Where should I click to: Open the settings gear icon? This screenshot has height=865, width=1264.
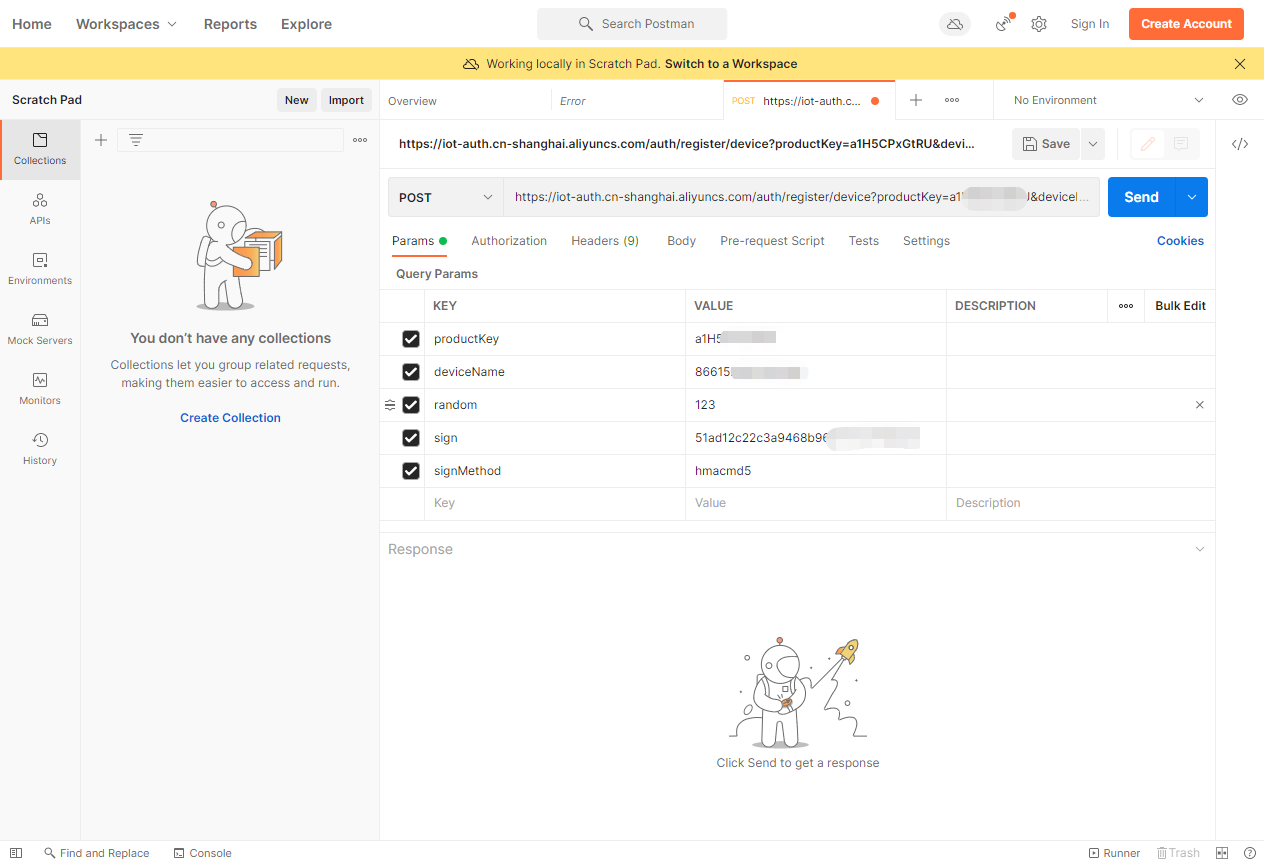[1039, 24]
